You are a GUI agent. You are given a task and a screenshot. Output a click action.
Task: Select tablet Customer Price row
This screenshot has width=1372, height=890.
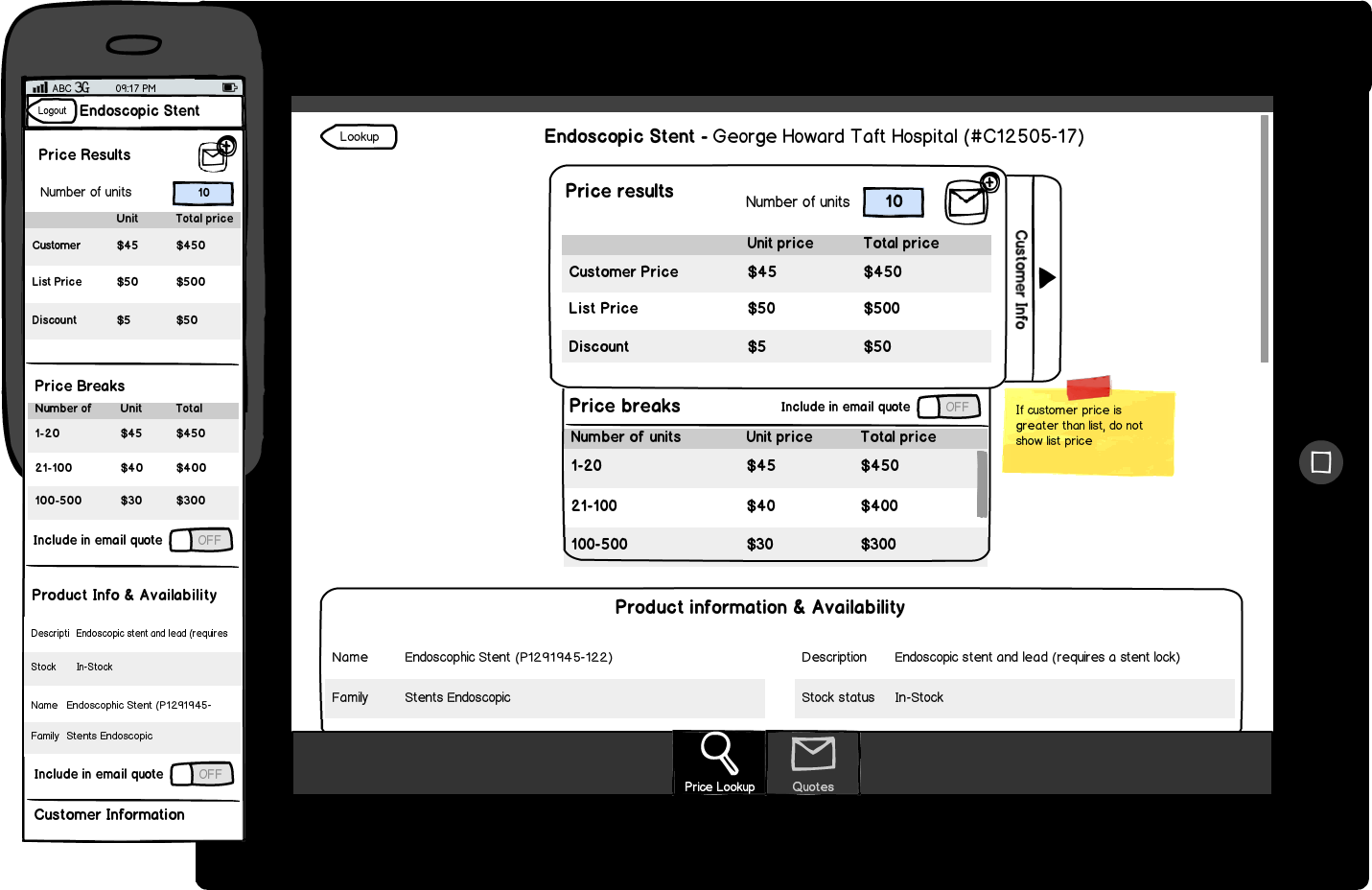click(x=777, y=272)
